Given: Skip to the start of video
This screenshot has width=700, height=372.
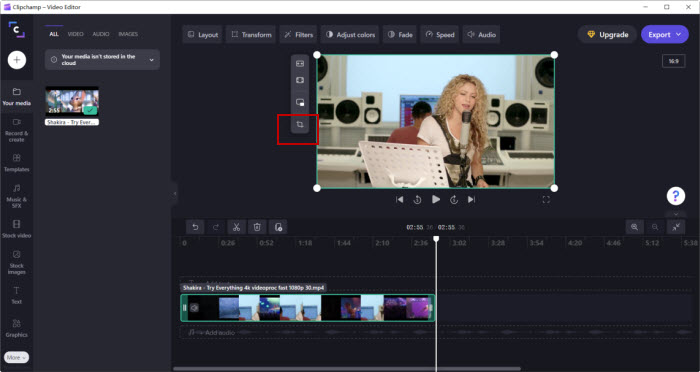Looking at the screenshot, I should pyautogui.click(x=400, y=200).
